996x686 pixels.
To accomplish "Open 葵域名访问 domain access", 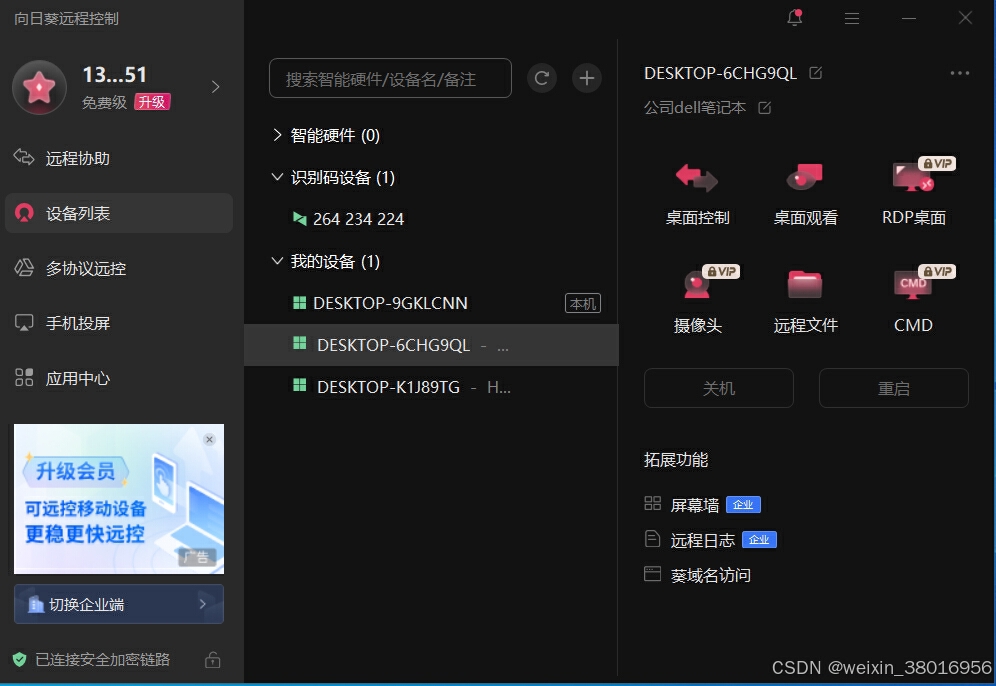I will coord(697,575).
